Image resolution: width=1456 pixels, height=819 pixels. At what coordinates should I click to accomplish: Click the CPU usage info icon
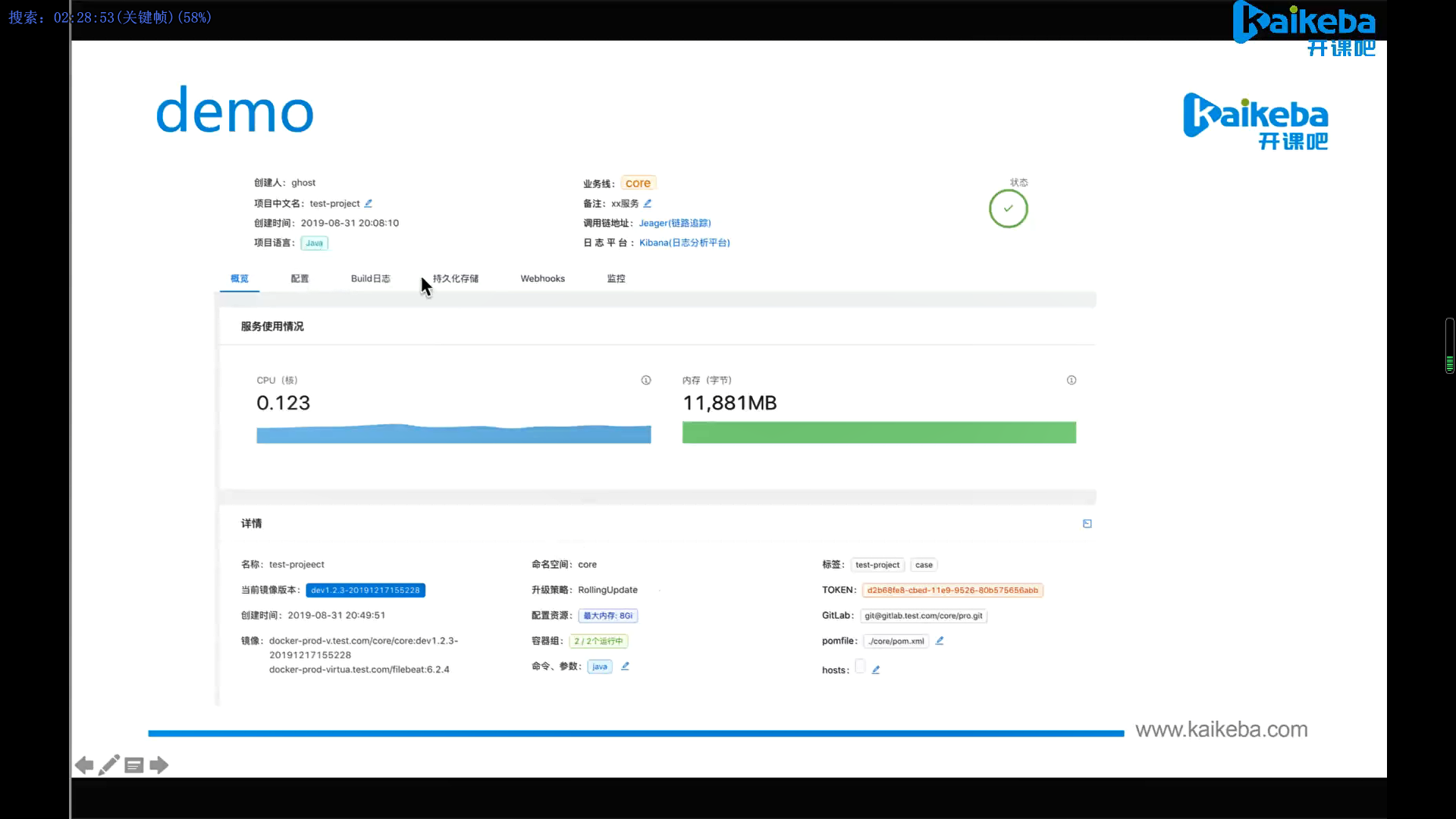tap(646, 380)
